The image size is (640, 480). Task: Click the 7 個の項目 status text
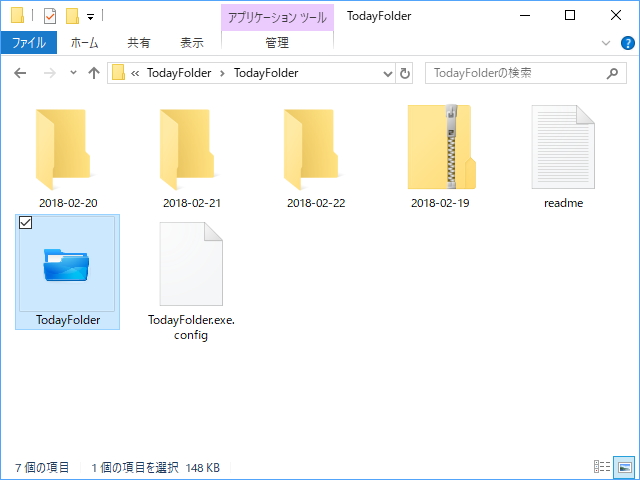42,467
